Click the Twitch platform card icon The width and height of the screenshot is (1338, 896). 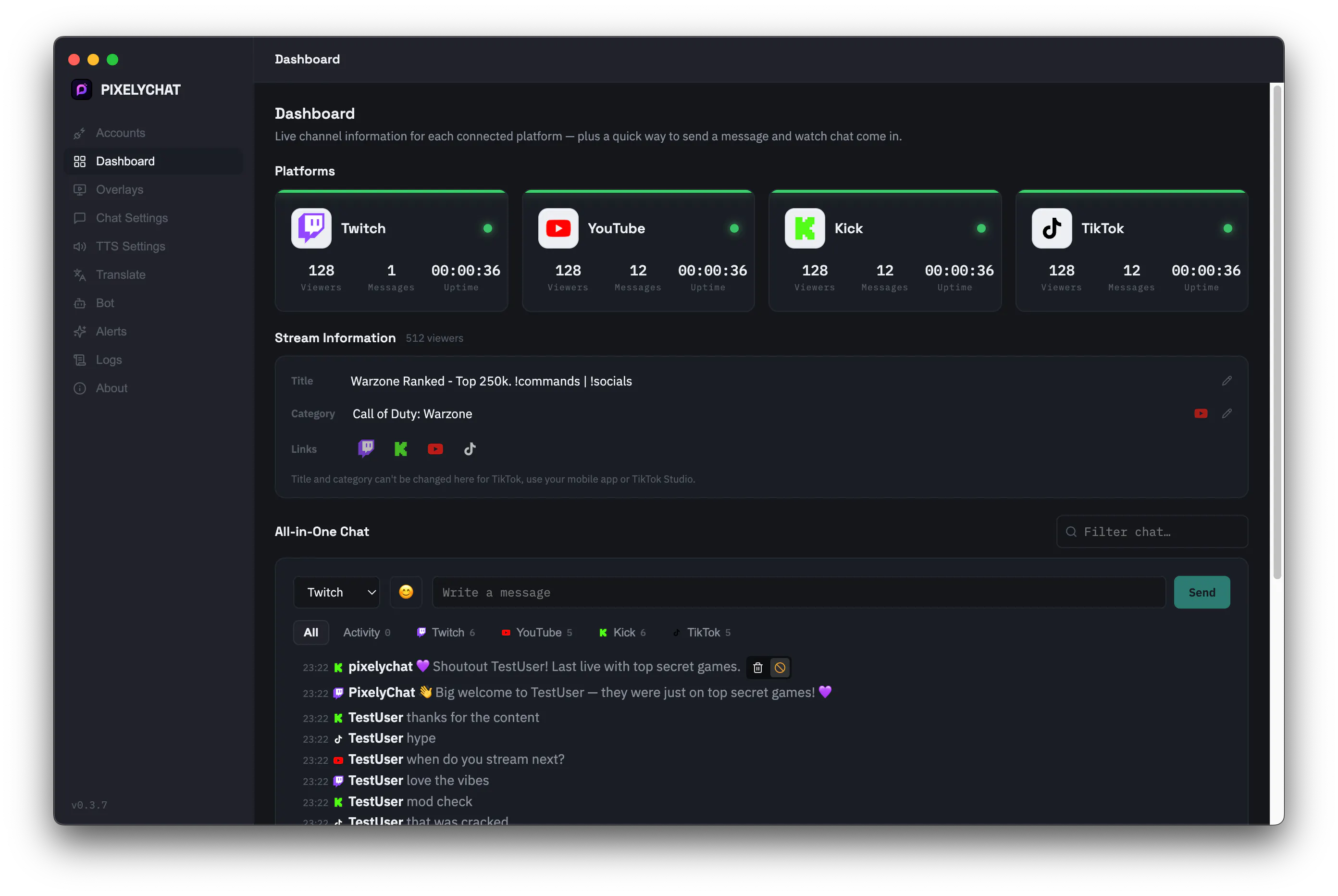[311, 229]
